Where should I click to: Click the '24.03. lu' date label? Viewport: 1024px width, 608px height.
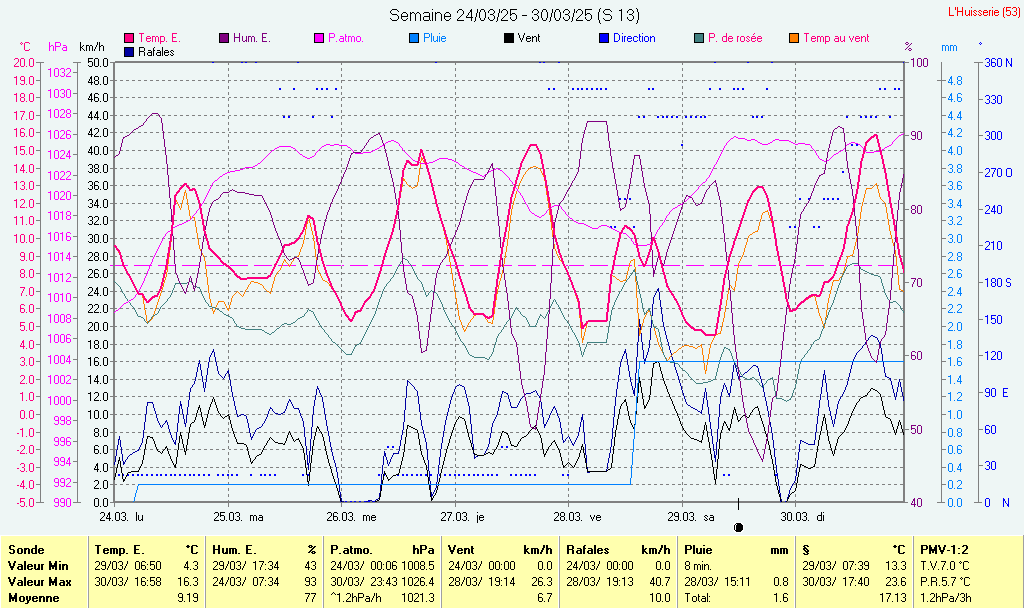121,517
